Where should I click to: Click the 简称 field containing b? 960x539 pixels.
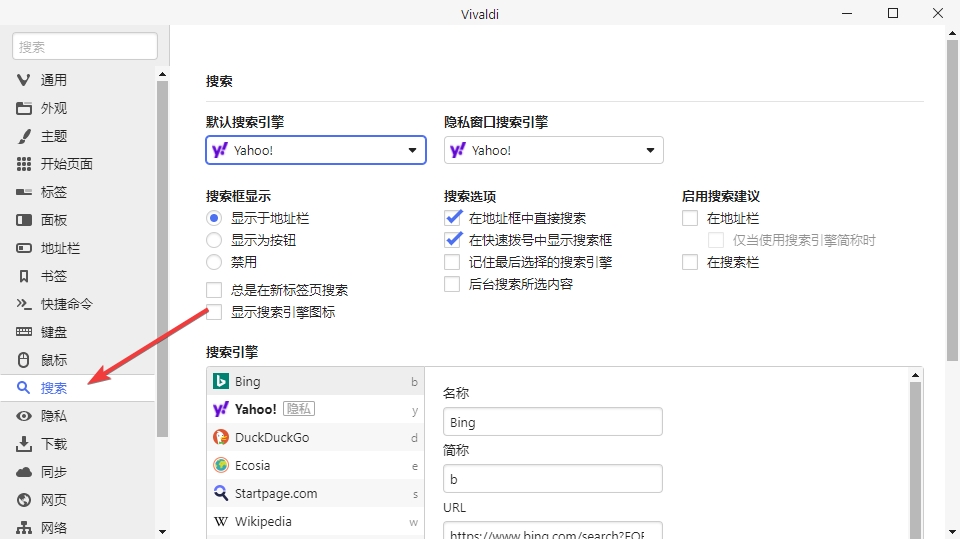[x=553, y=479]
